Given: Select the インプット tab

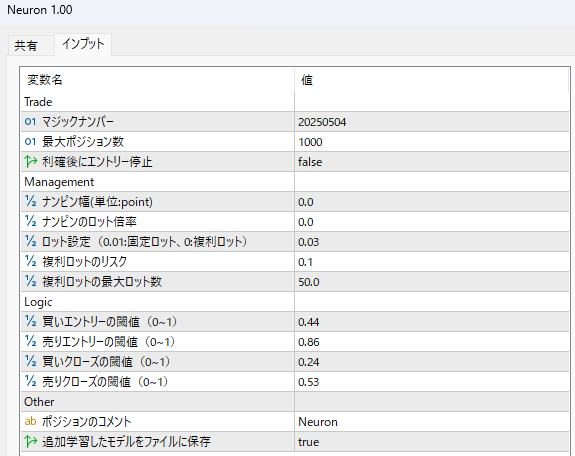Looking at the screenshot, I should click(83, 44).
